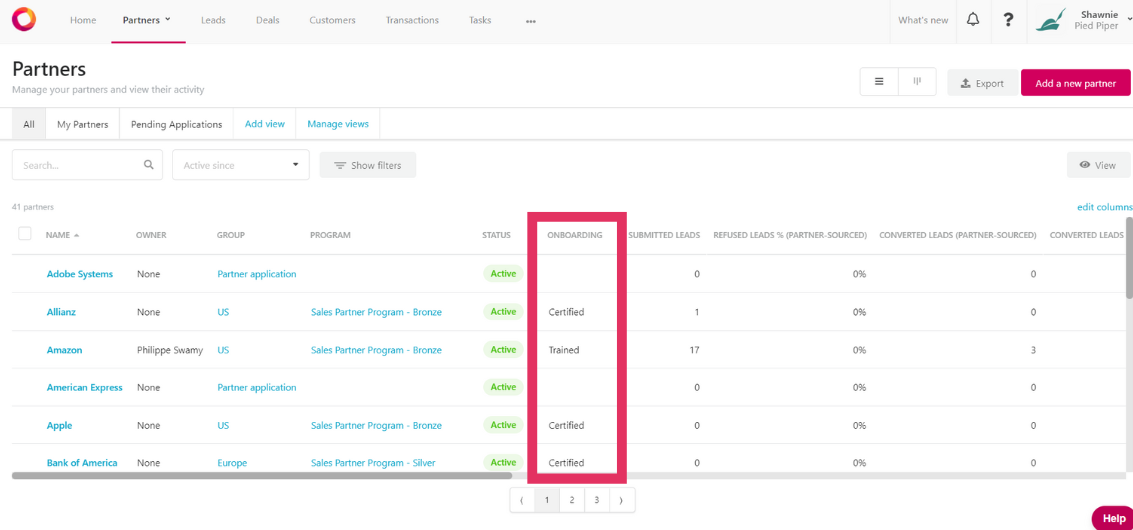The image size is (1133, 530).
Task: Click the OWNER column header
Action: pos(151,235)
